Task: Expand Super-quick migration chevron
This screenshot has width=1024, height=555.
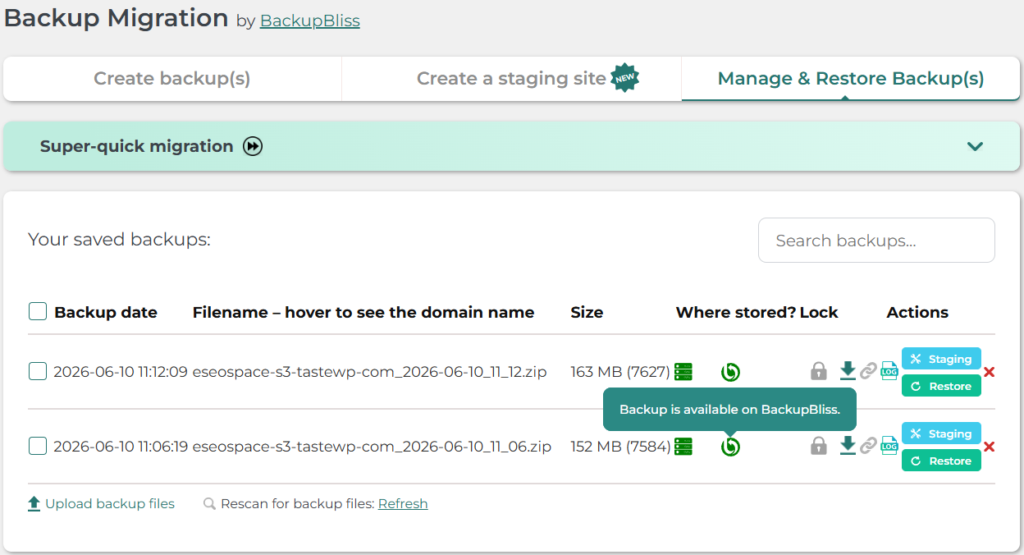Action: 975,146
